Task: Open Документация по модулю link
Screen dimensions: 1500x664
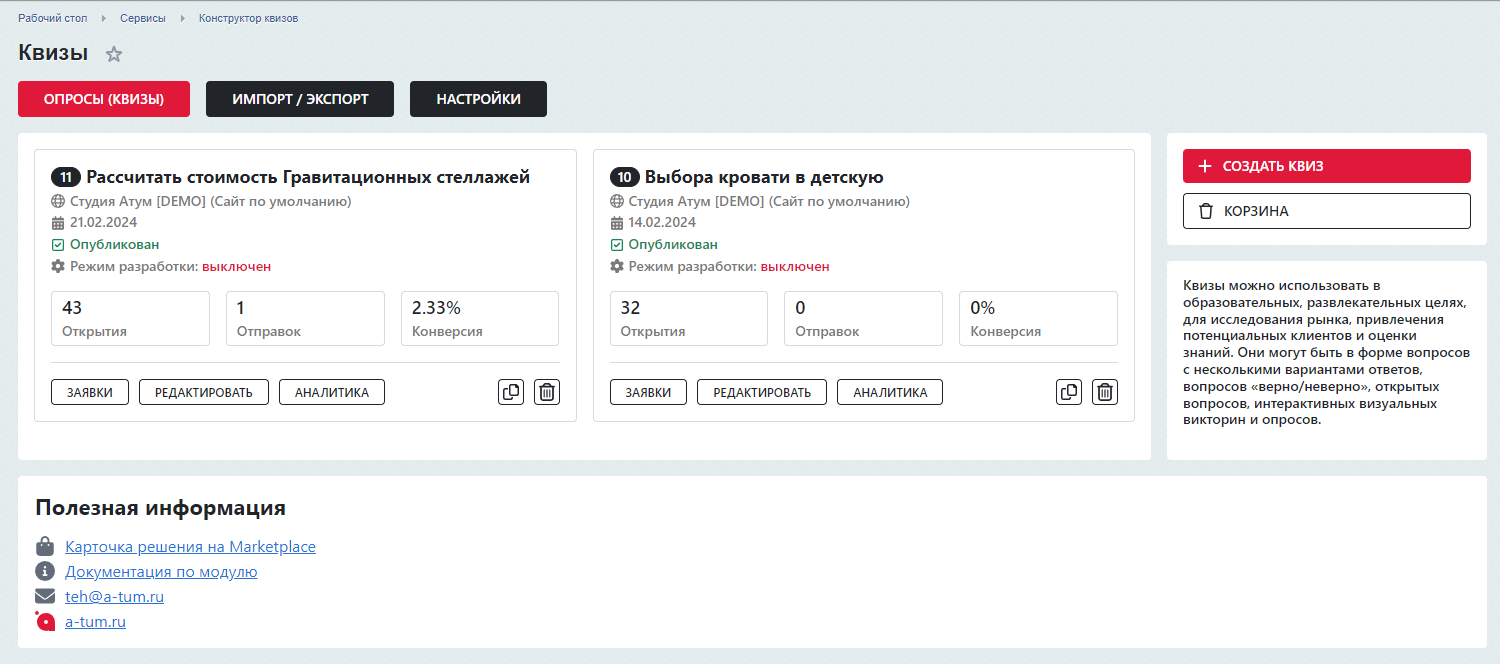Action: point(161,572)
